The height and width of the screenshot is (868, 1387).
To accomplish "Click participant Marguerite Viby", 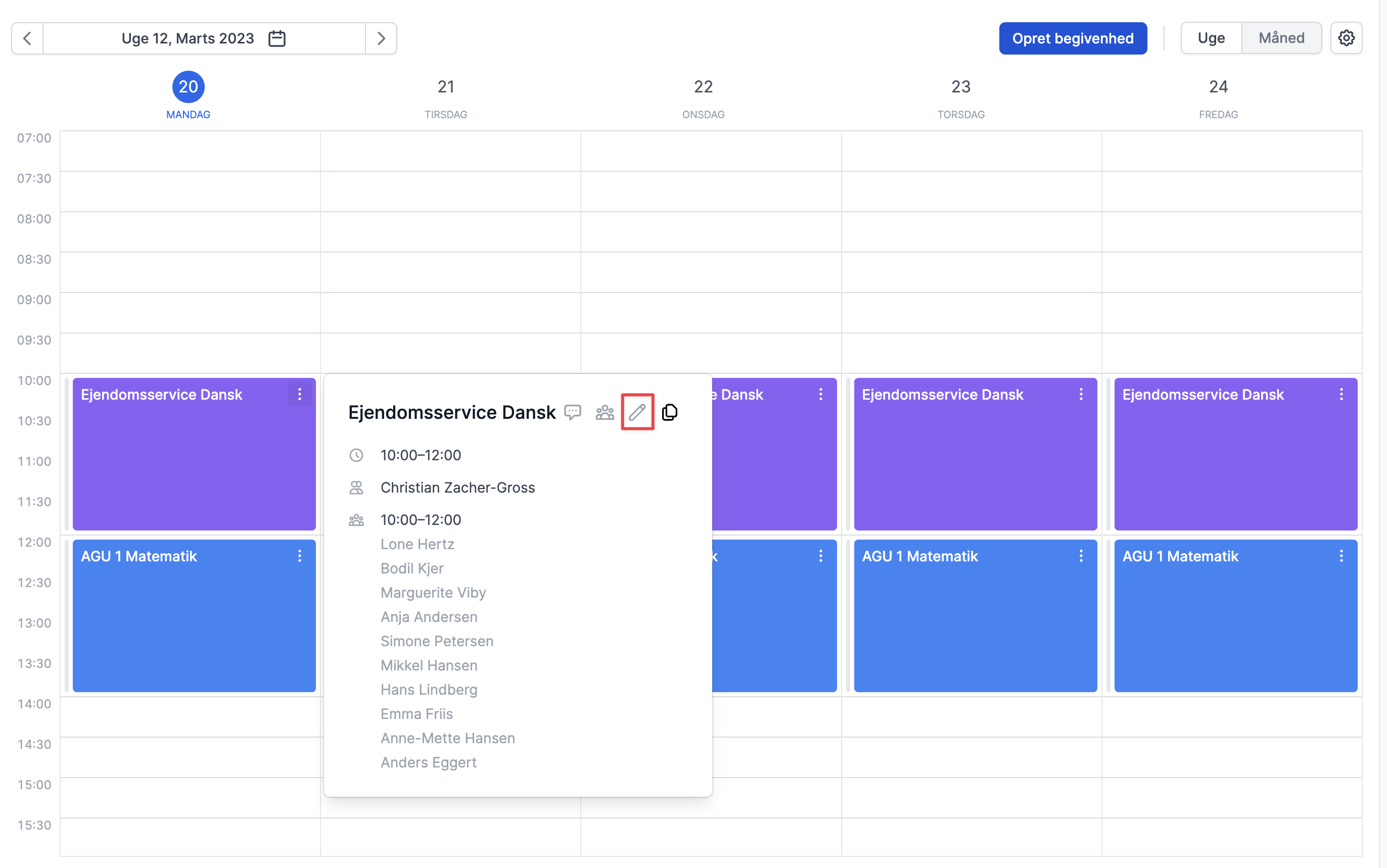I will click(433, 593).
